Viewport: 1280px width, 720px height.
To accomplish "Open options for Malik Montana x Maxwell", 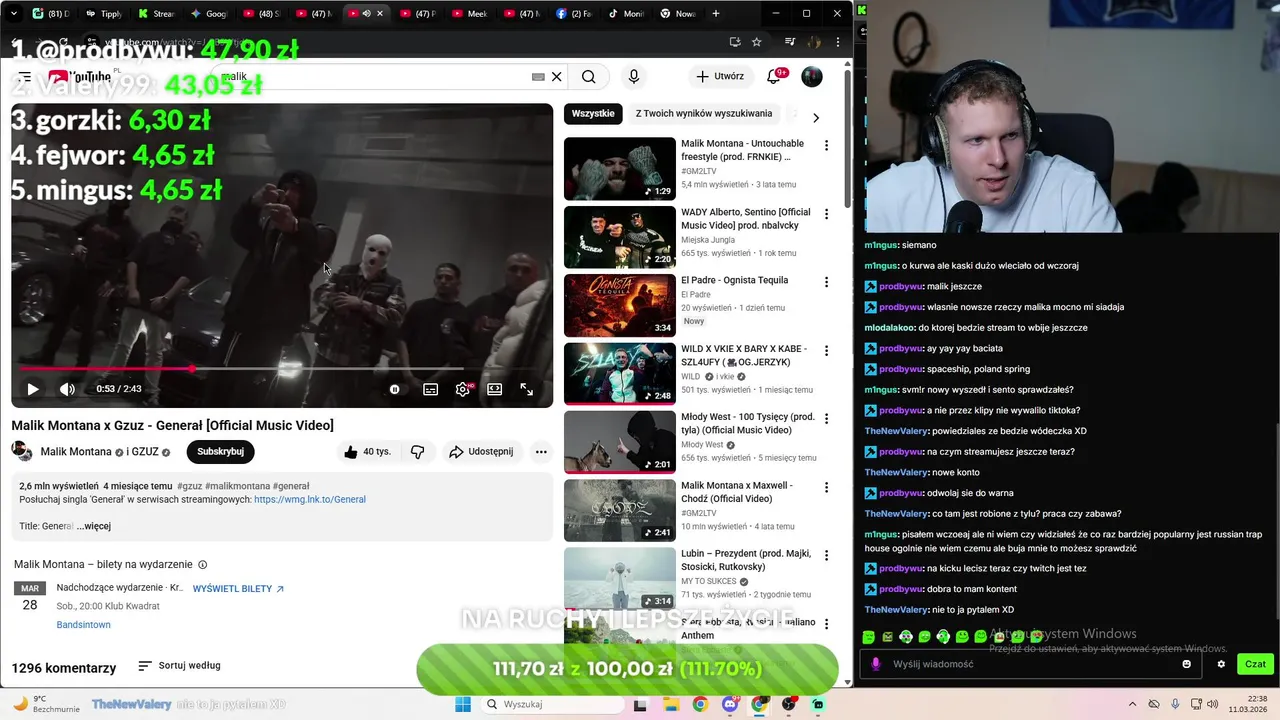I will pyautogui.click(x=826, y=487).
